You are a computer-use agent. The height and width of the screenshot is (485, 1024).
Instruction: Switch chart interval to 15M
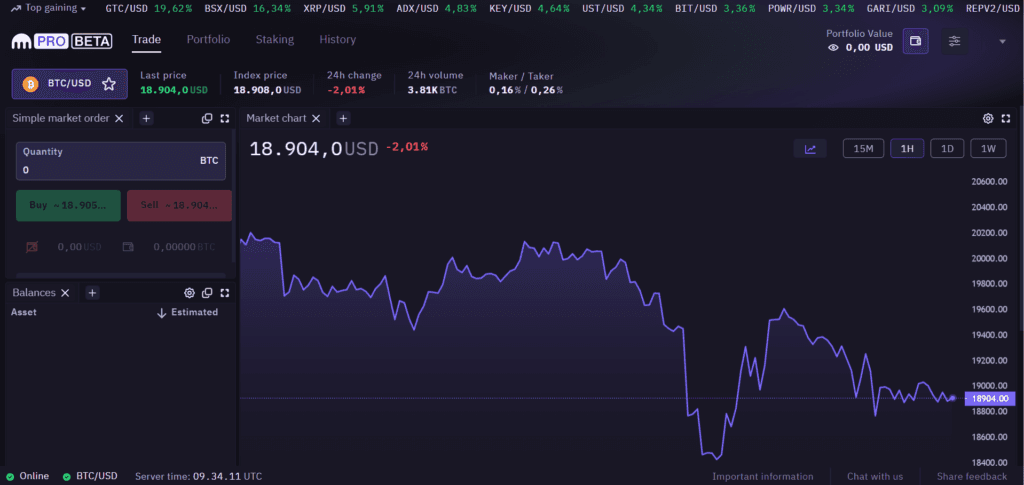863,149
